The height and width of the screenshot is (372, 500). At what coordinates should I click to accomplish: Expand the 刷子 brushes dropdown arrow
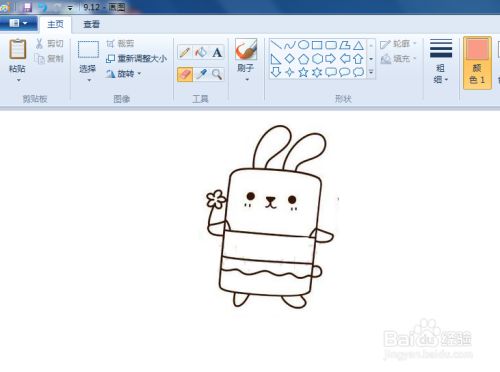[247, 80]
